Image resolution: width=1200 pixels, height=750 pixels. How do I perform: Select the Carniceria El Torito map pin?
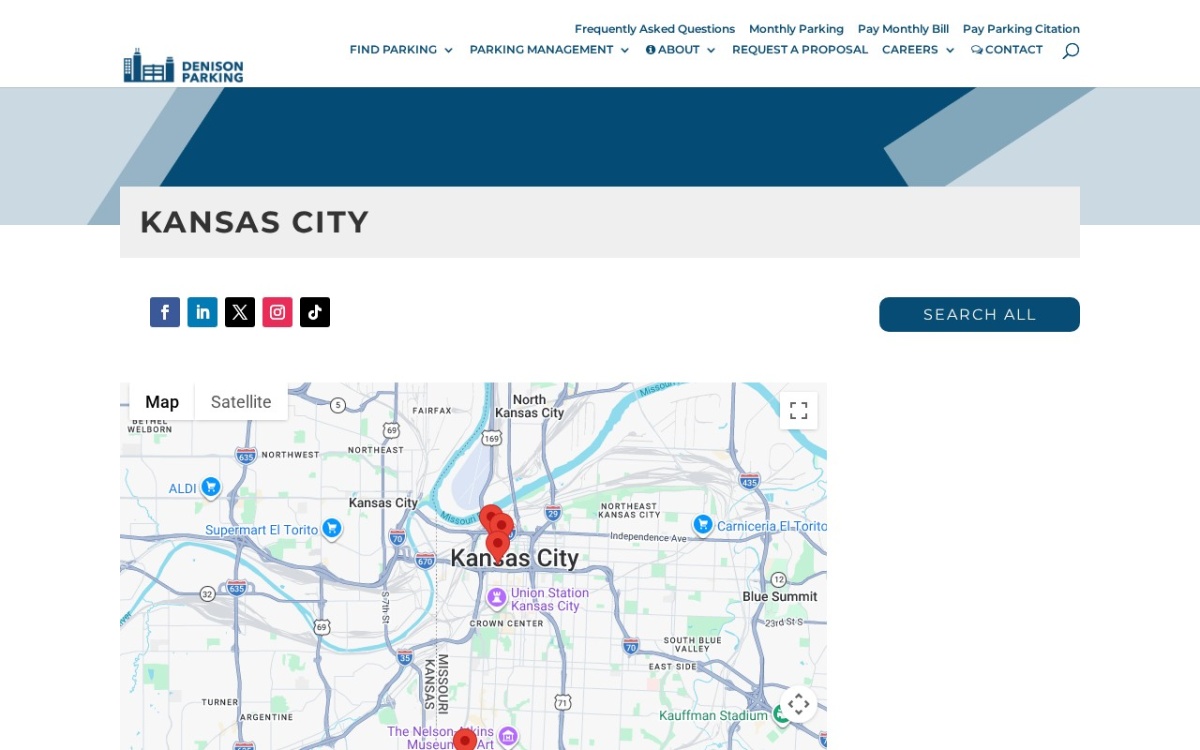[x=703, y=524]
